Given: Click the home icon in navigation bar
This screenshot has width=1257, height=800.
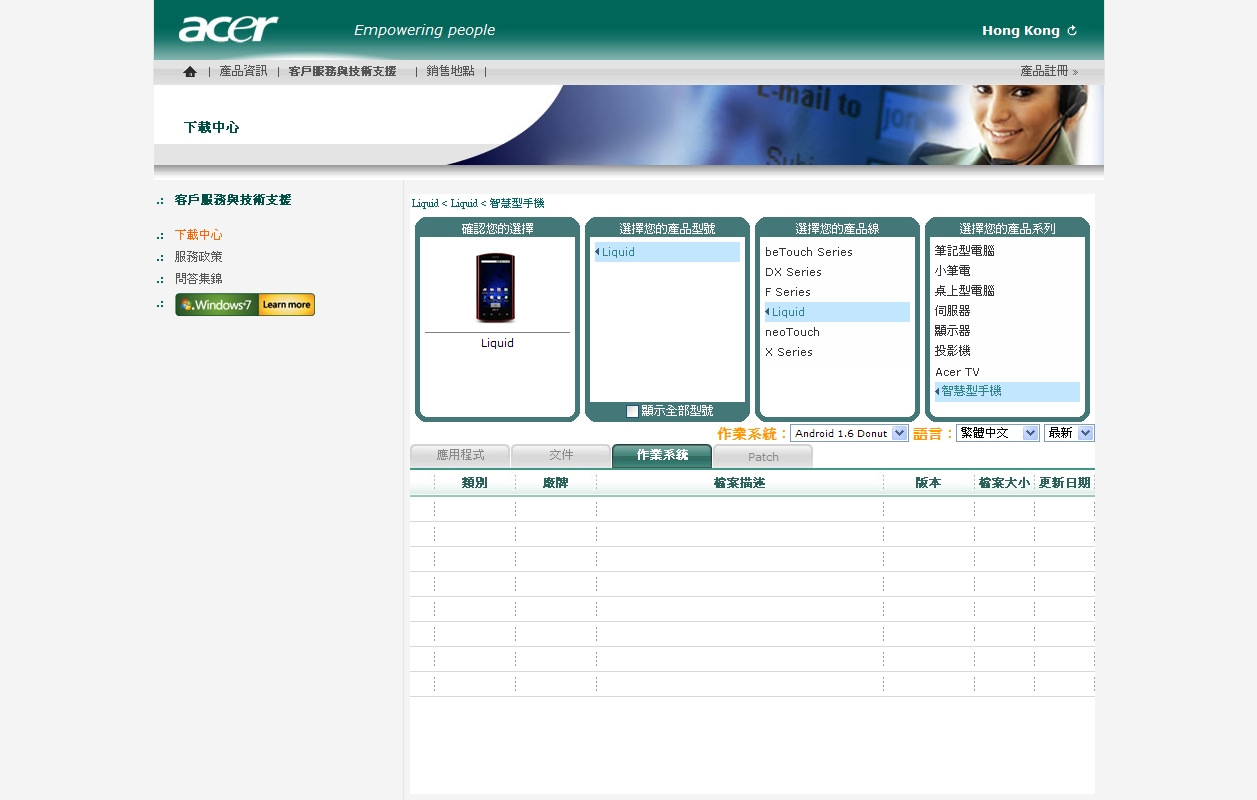Looking at the screenshot, I should click(x=190, y=72).
